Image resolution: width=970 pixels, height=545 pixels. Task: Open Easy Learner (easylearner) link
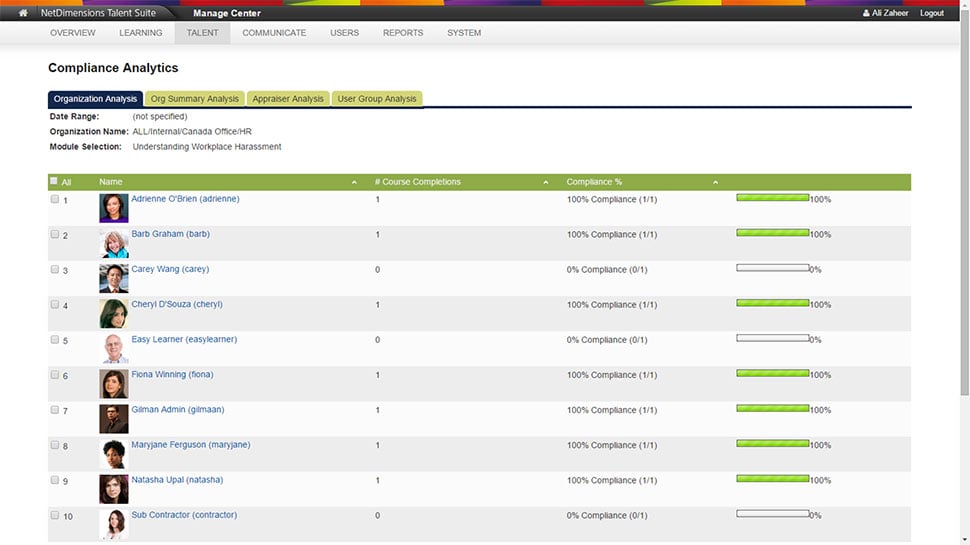click(184, 340)
